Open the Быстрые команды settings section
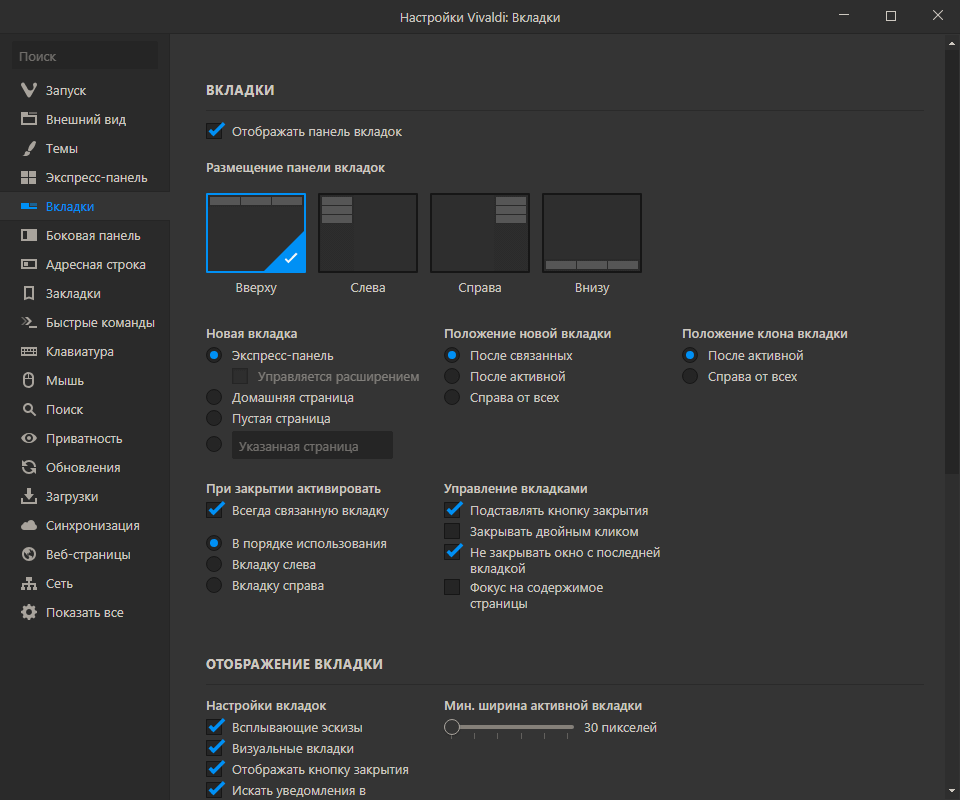The width and height of the screenshot is (960, 800). click(x=84, y=322)
